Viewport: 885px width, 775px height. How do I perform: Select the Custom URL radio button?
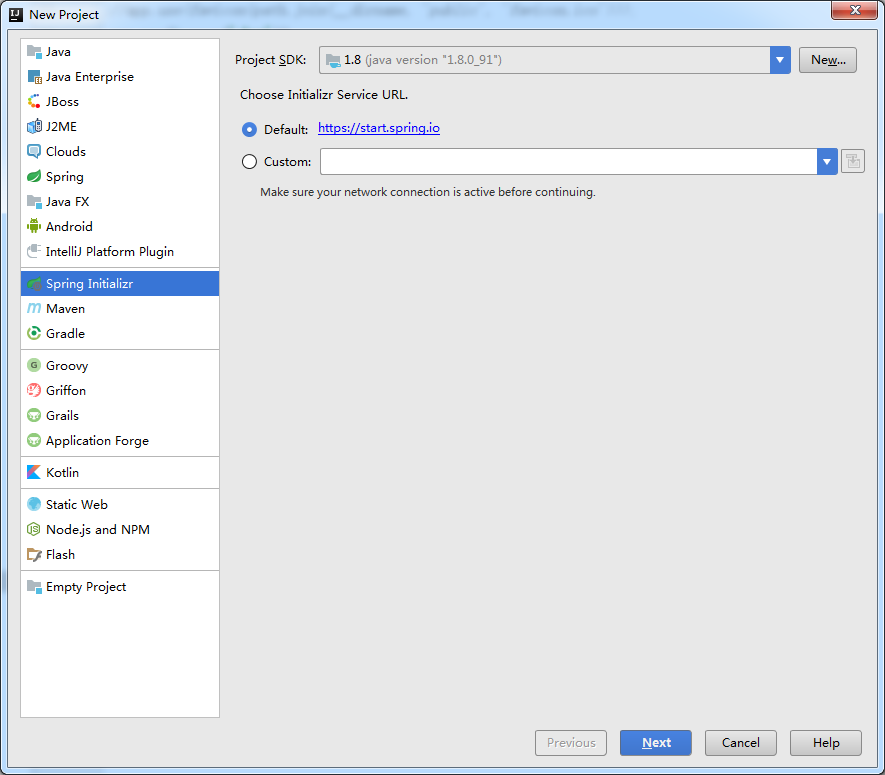coord(249,162)
